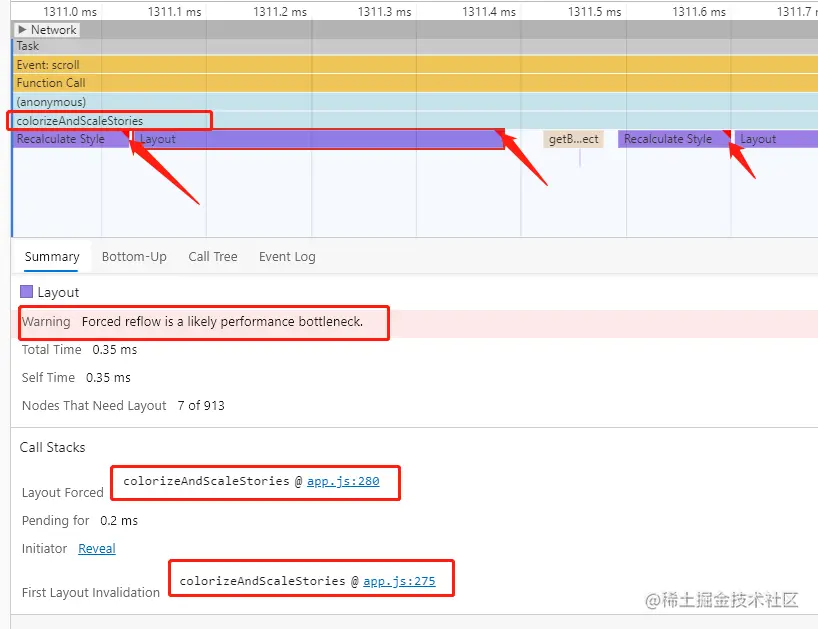Select the Event: scroll entry

click(x=415, y=65)
